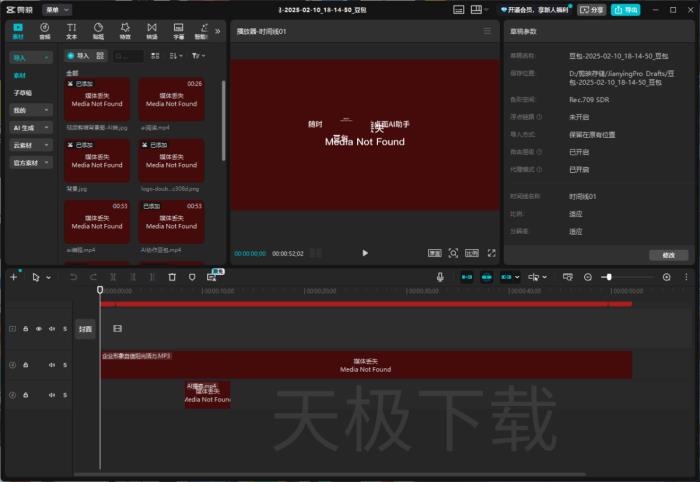Click the delete trash icon in timeline toolbar

(x=172, y=277)
